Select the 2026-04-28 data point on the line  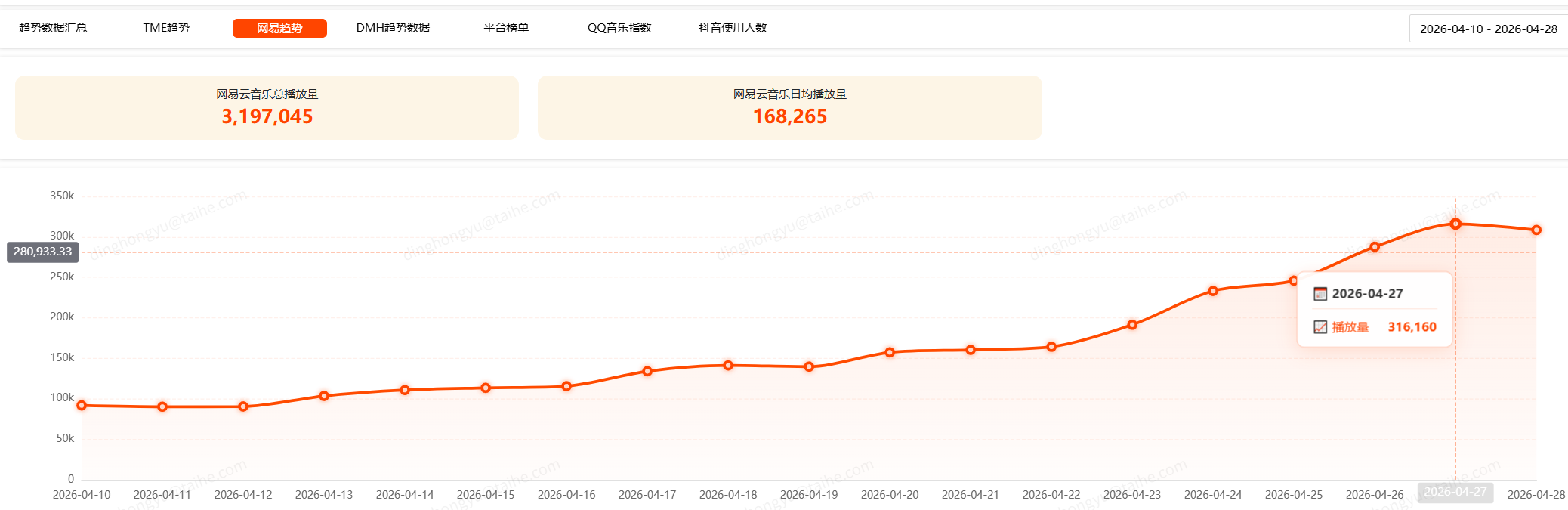point(1536,230)
